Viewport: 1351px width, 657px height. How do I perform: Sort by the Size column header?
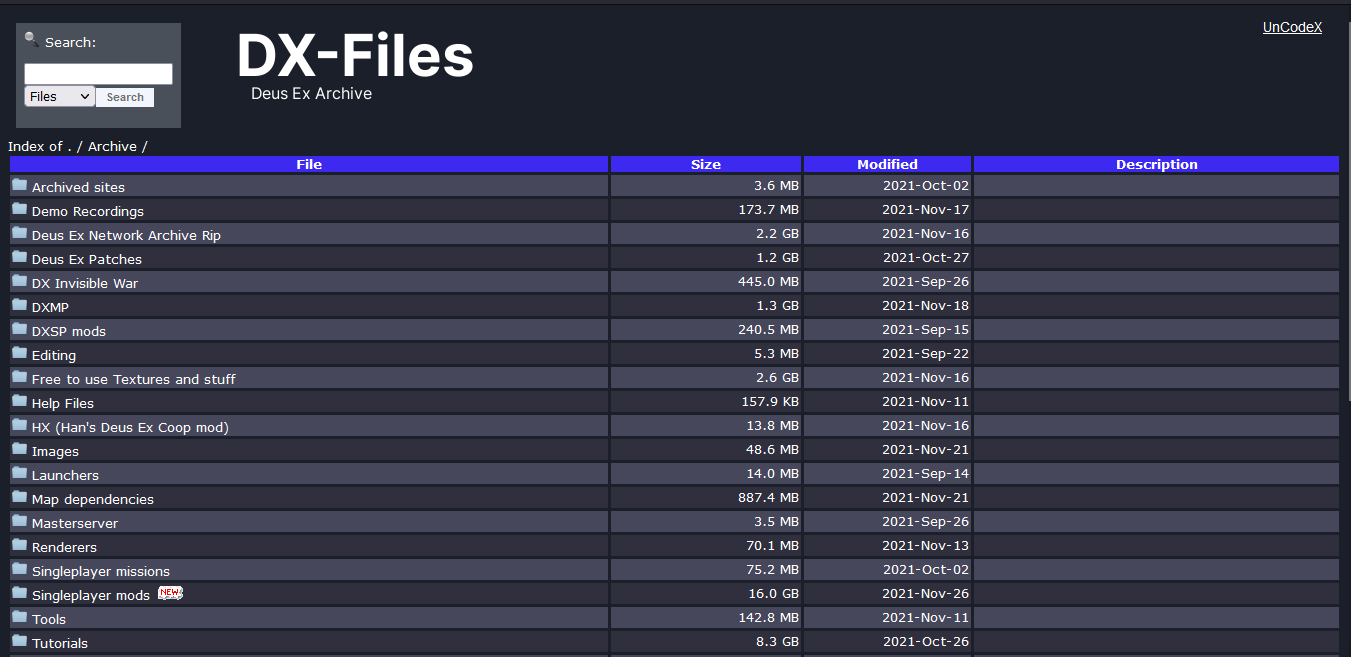(706, 164)
